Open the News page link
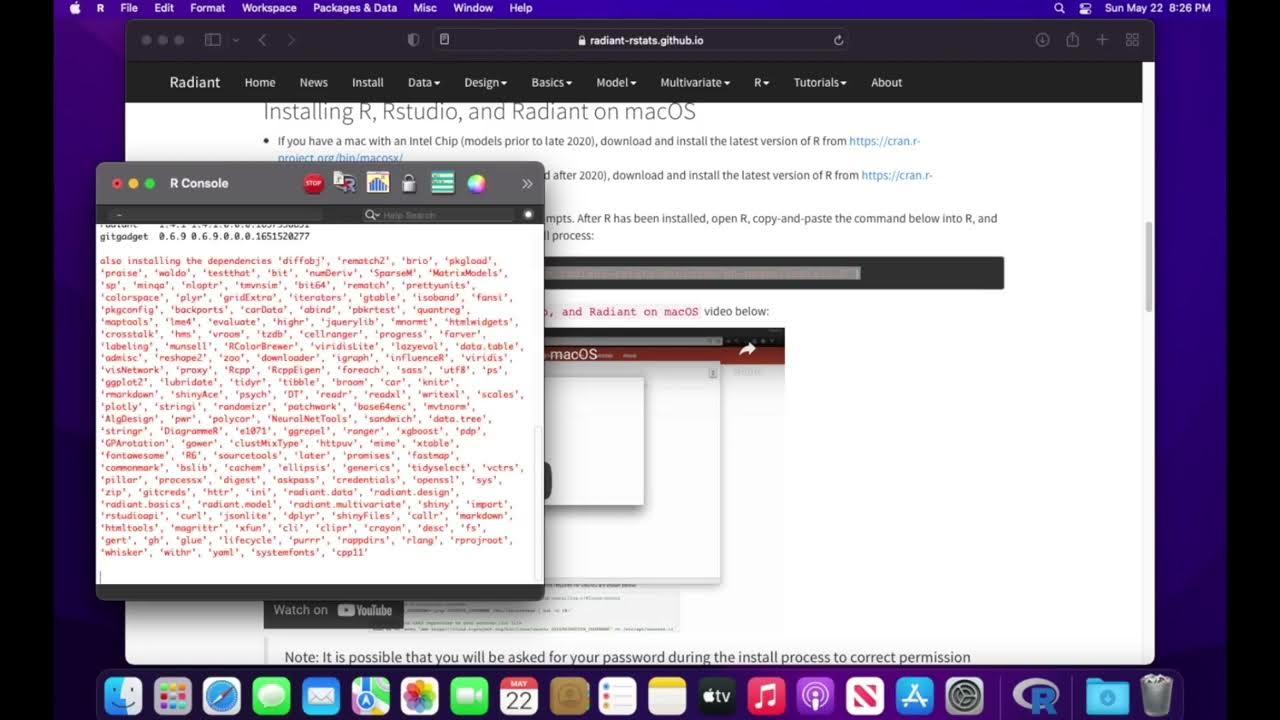 coord(313,82)
